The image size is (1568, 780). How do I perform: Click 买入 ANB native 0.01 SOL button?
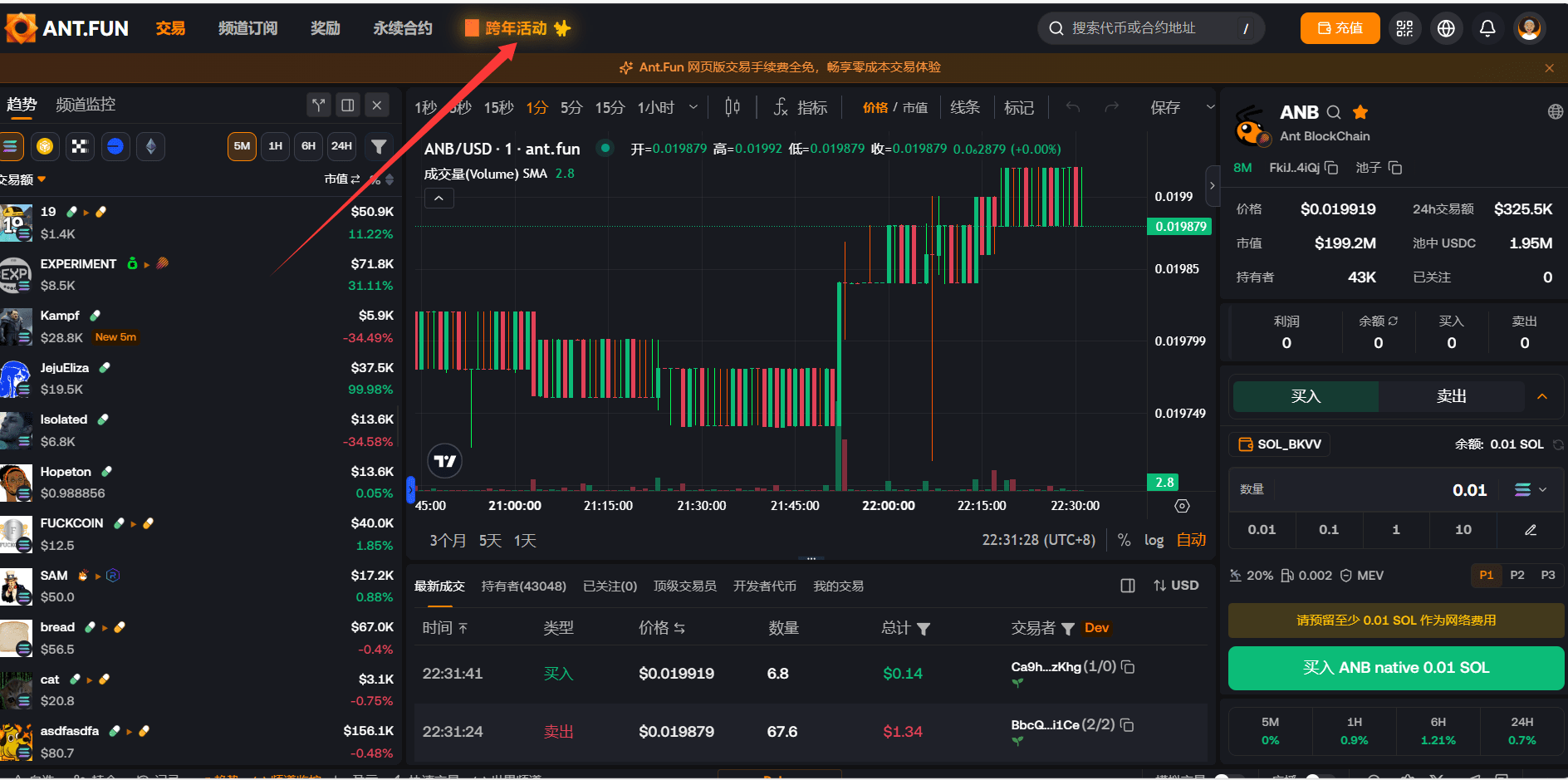[x=1396, y=668]
